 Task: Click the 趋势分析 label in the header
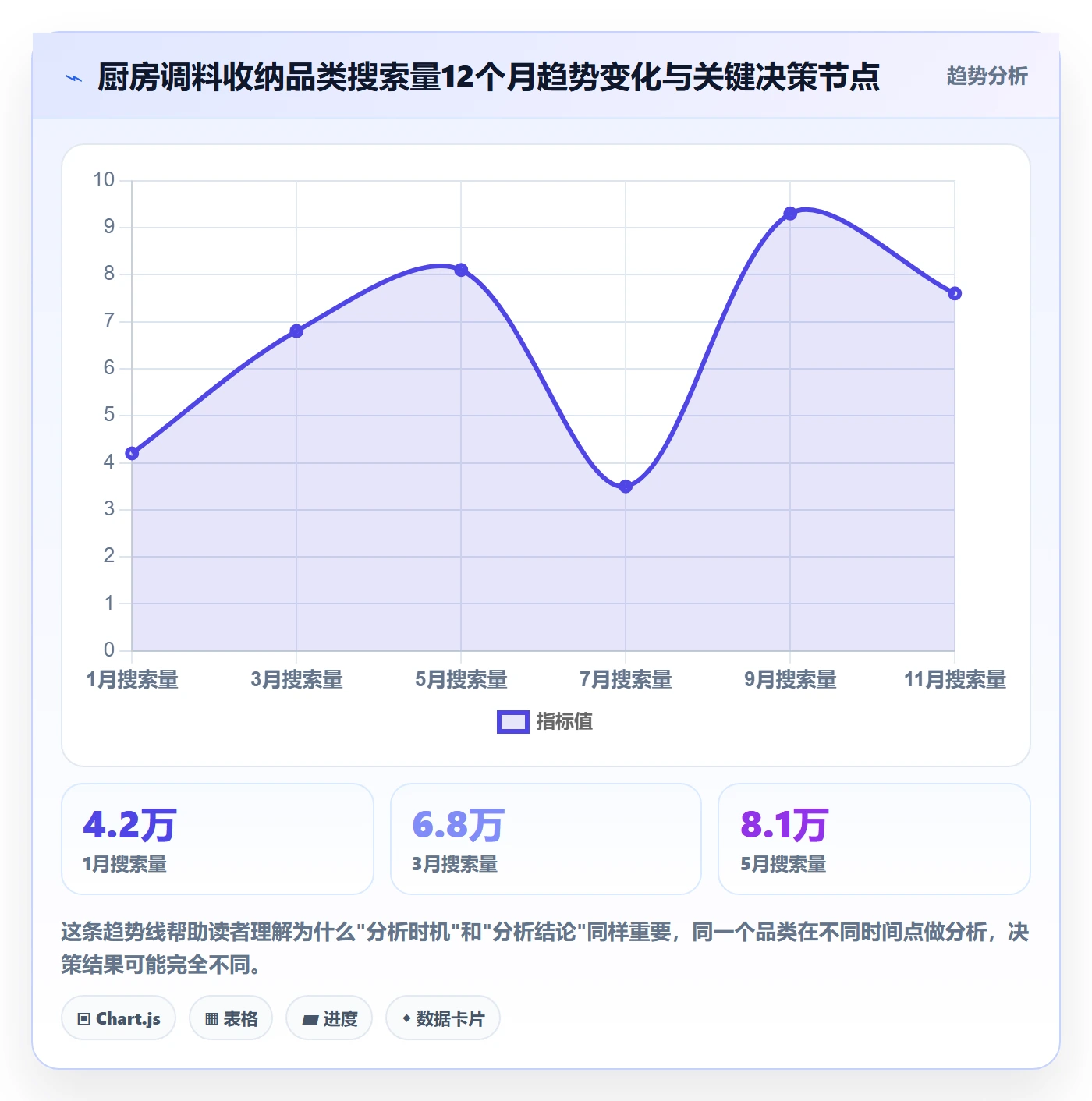click(x=987, y=76)
